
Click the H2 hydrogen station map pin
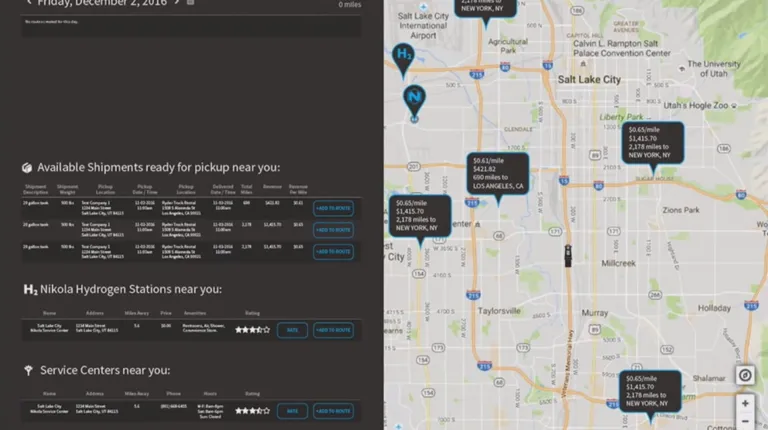point(403,55)
